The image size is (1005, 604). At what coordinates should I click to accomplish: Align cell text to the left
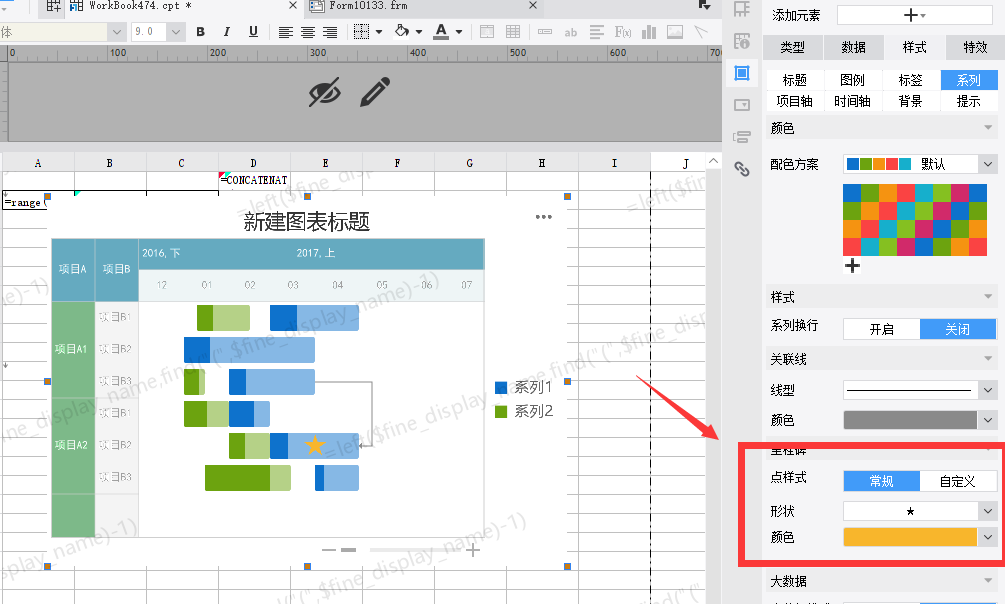point(286,32)
